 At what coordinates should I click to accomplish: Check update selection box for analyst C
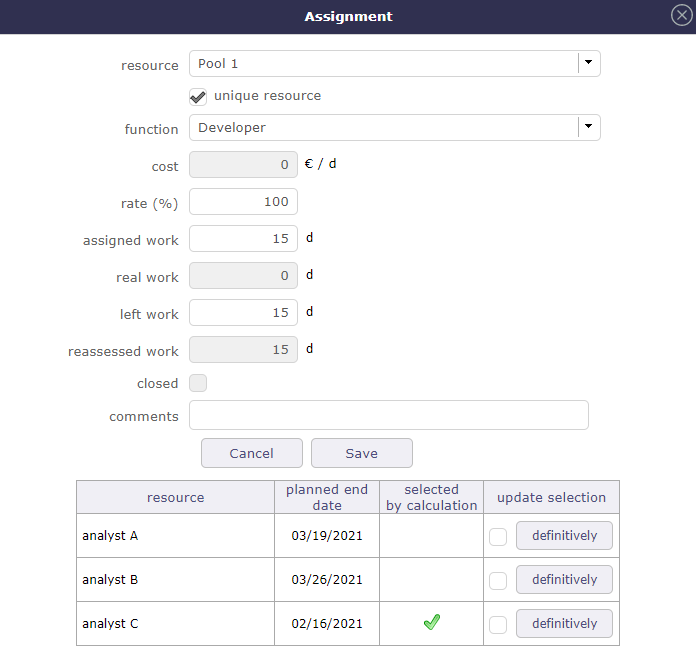tap(498, 625)
